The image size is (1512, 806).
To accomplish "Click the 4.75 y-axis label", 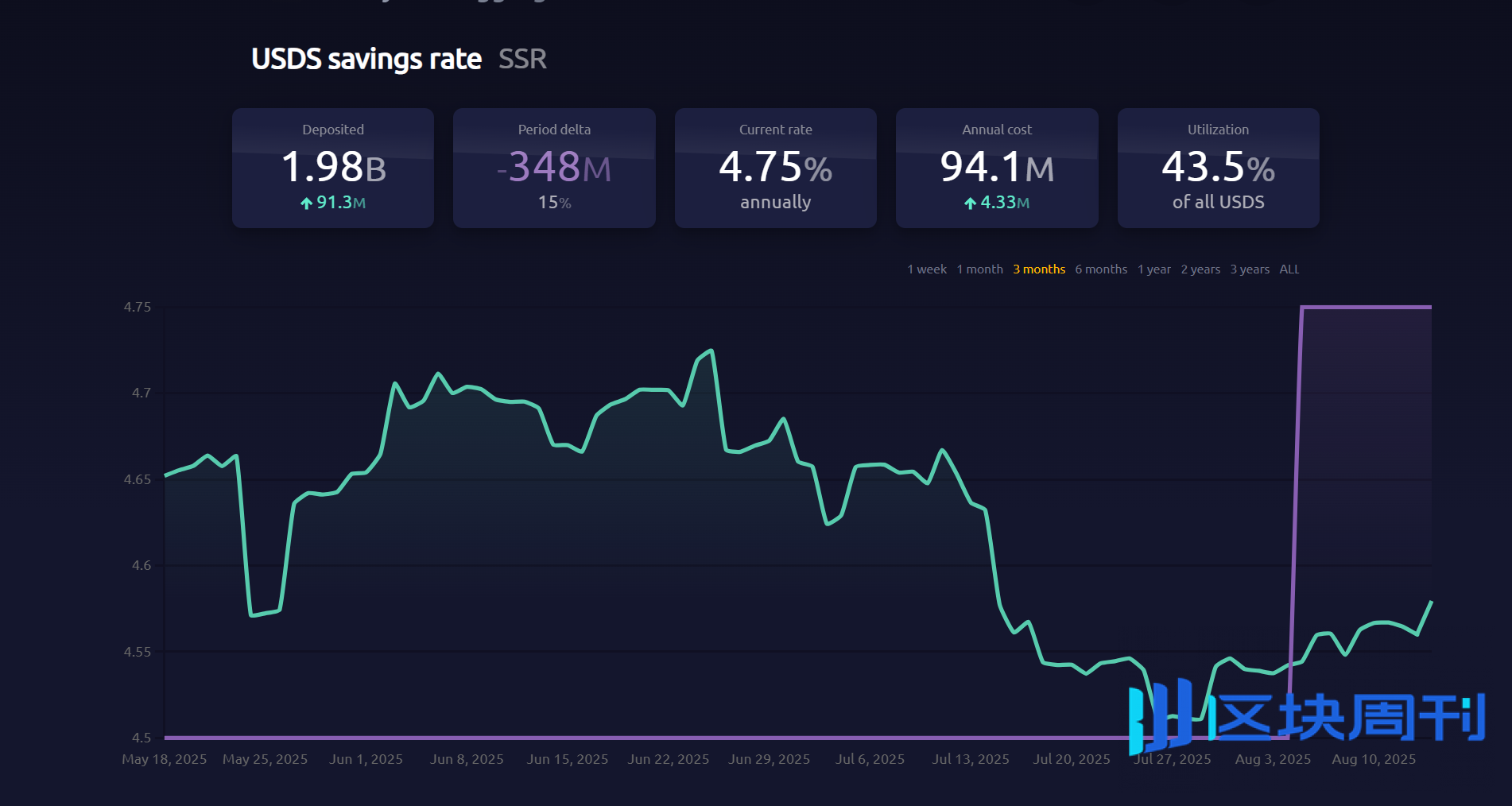I will 137,307.
